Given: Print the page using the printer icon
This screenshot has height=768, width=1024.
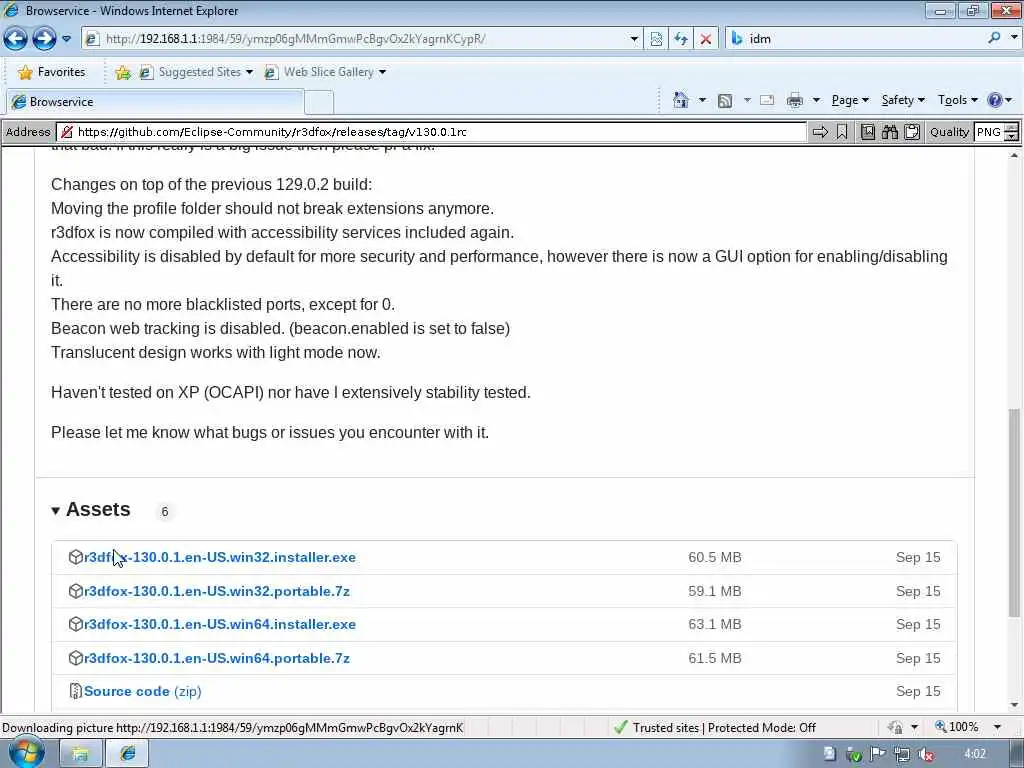Looking at the screenshot, I should pyautogui.click(x=795, y=100).
